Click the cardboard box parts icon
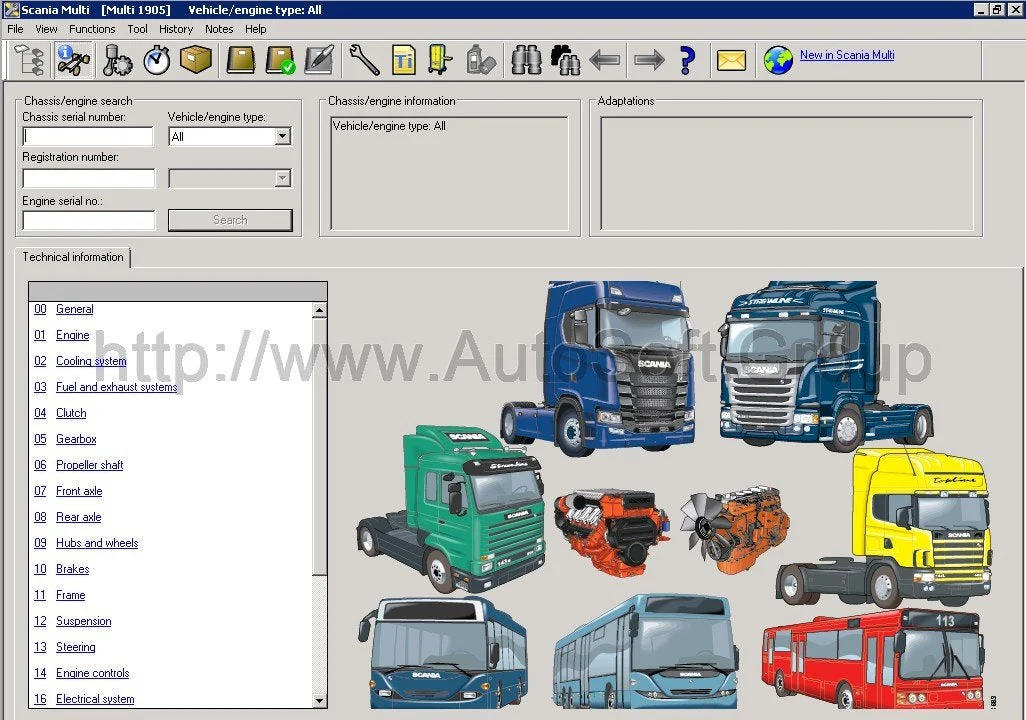Image resolution: width=1026 pixels, height=720 pixels. click(195, 60)
